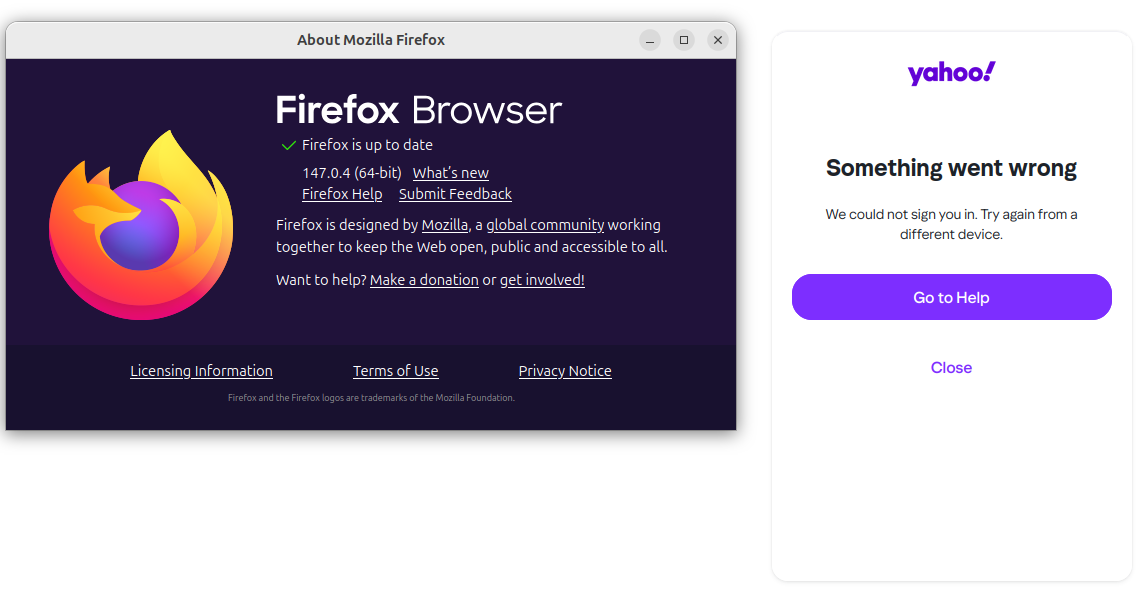Close the About Mozilla Firefox dialog

coord(718,40)
